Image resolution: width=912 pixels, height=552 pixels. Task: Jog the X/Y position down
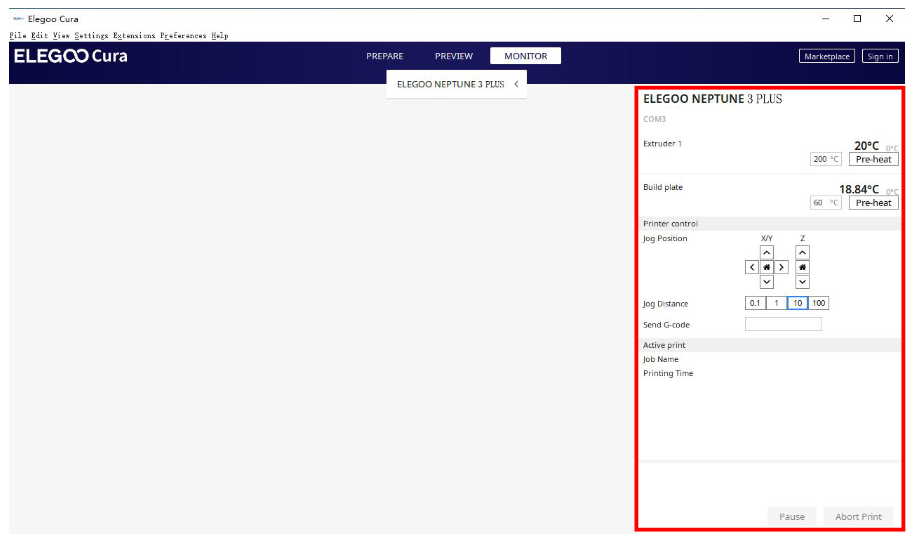(x=767, y=282)
